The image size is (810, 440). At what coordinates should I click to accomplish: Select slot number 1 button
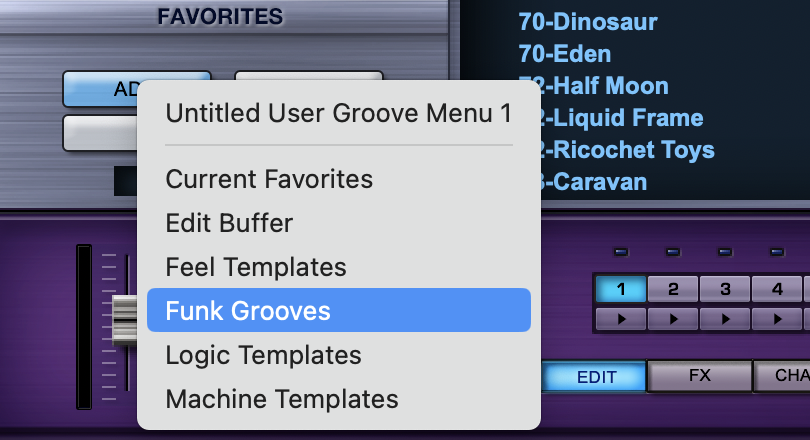[620, 290]
